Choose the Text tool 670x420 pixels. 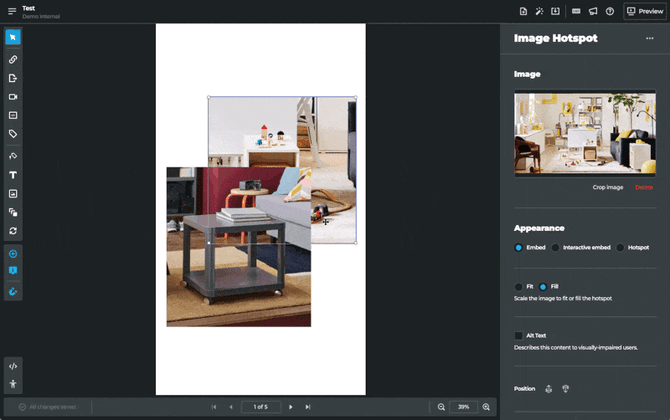tap(13, 175)
